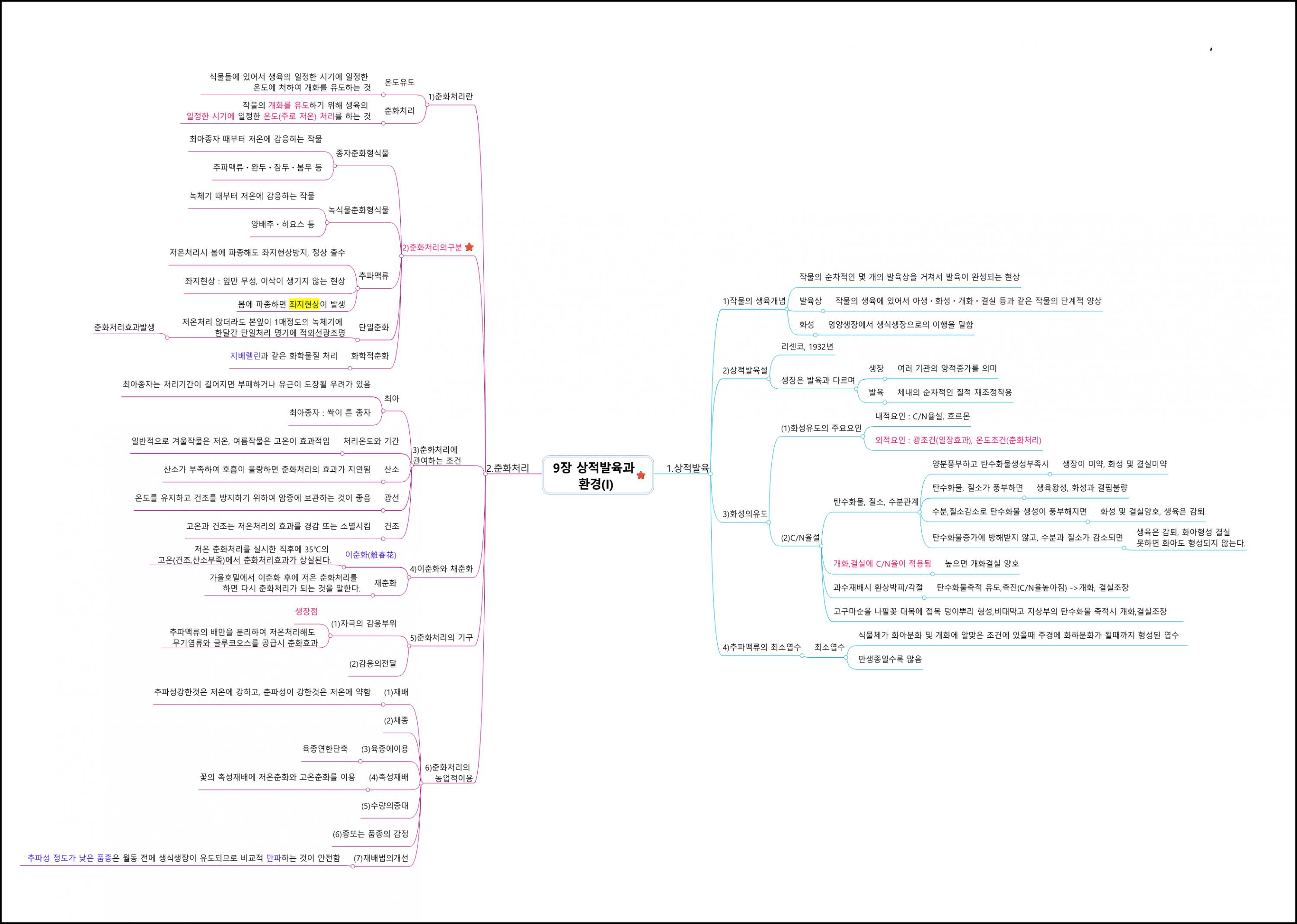Image resolution: width=1297 pixels, height=924 pixels.
Task: Collapse branch circle after 최소엽수 node
Action: 846,658
